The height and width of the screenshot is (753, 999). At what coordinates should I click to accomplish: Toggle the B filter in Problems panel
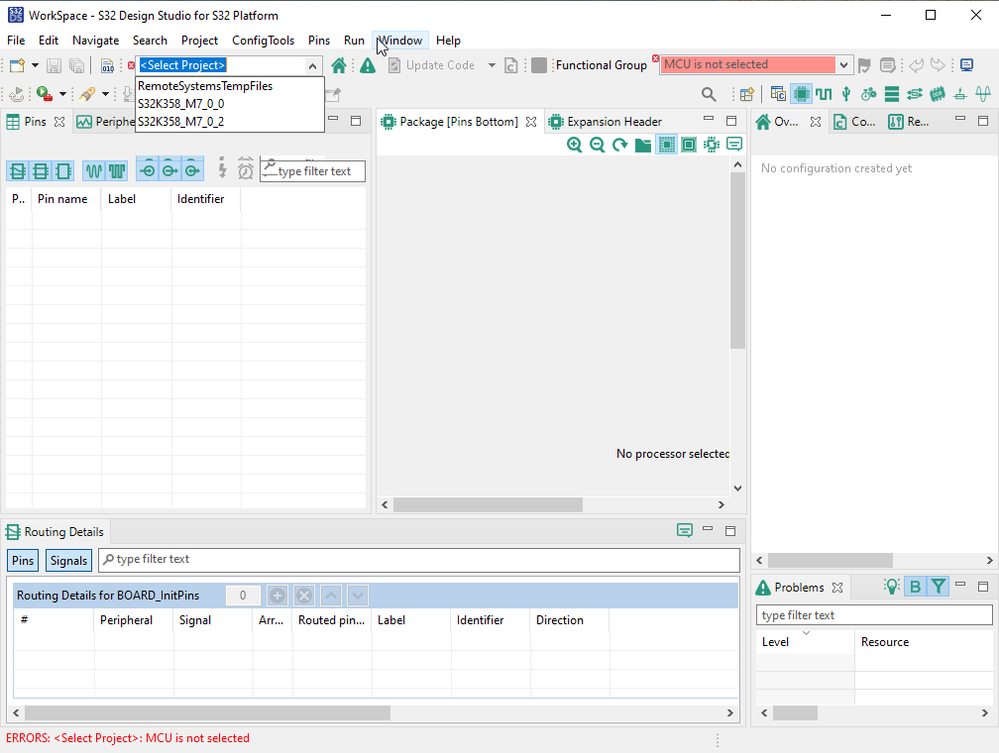pos(916,587)
